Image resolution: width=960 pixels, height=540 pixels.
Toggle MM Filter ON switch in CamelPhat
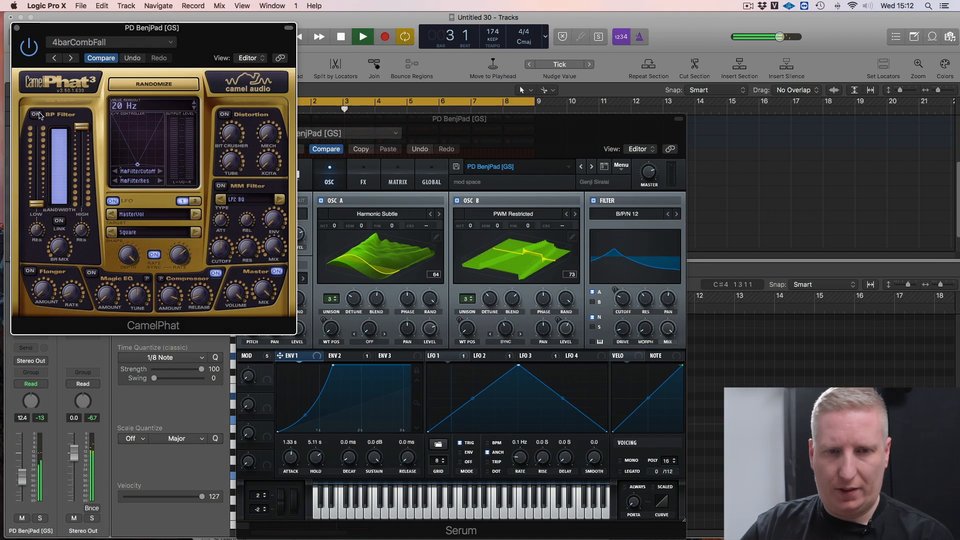pos(221,186)
